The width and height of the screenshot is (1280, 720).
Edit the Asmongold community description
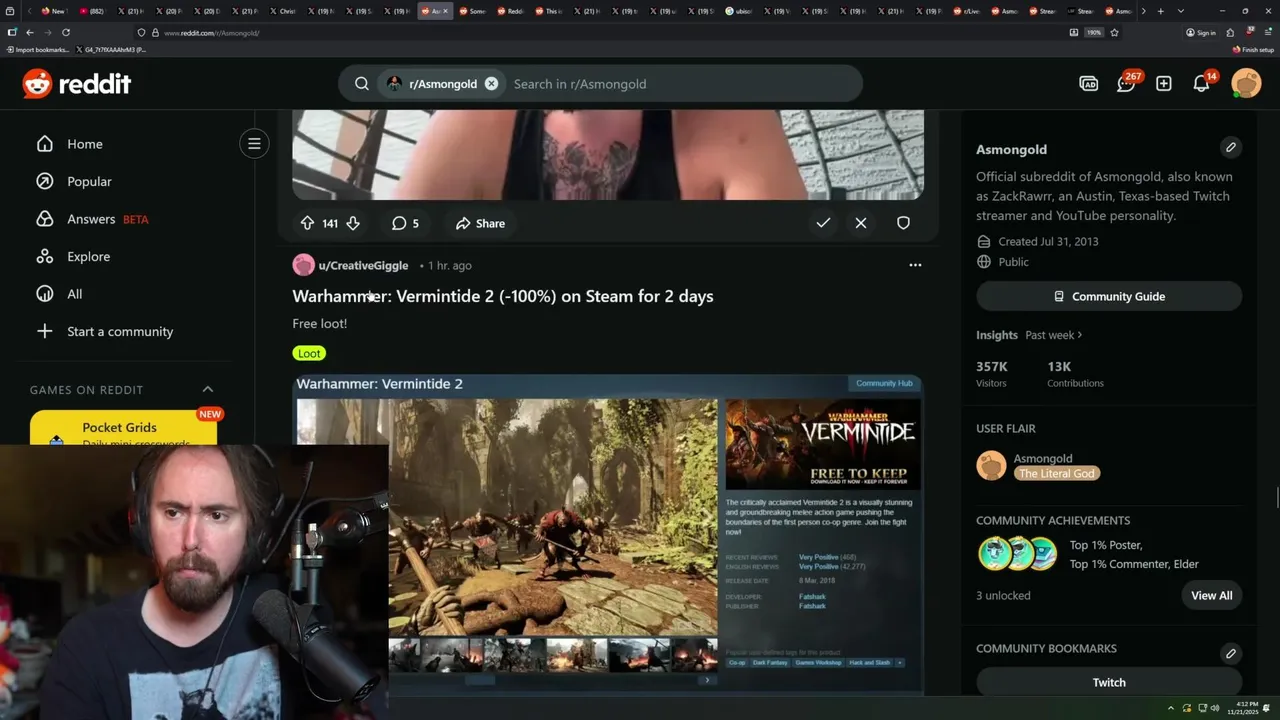pyautogui.click(x=1231, y=147)
